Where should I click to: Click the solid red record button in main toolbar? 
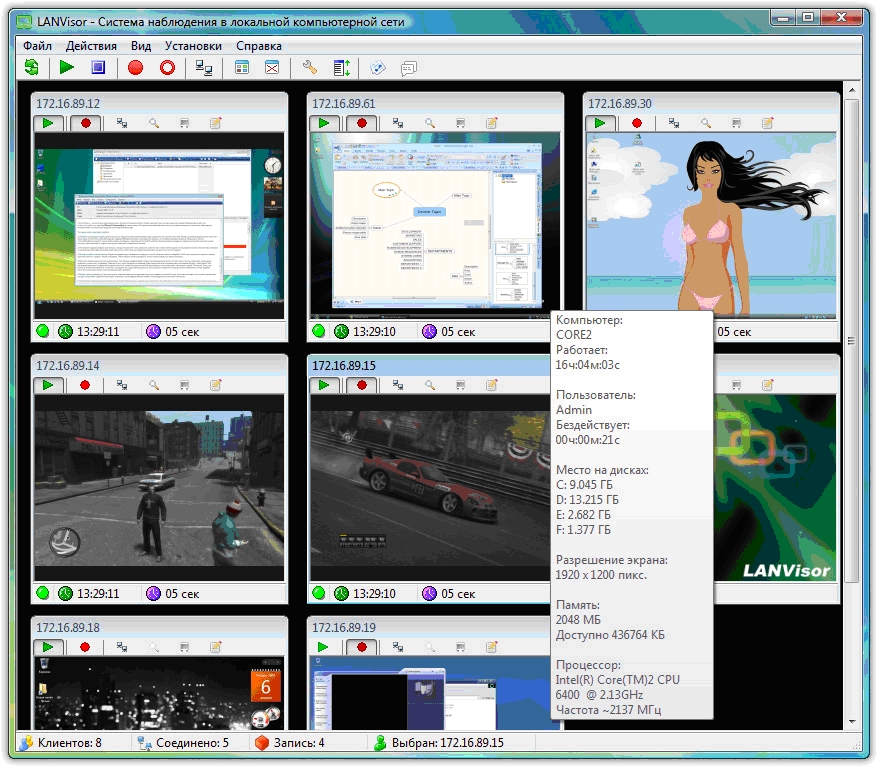[x=135, y=68]
